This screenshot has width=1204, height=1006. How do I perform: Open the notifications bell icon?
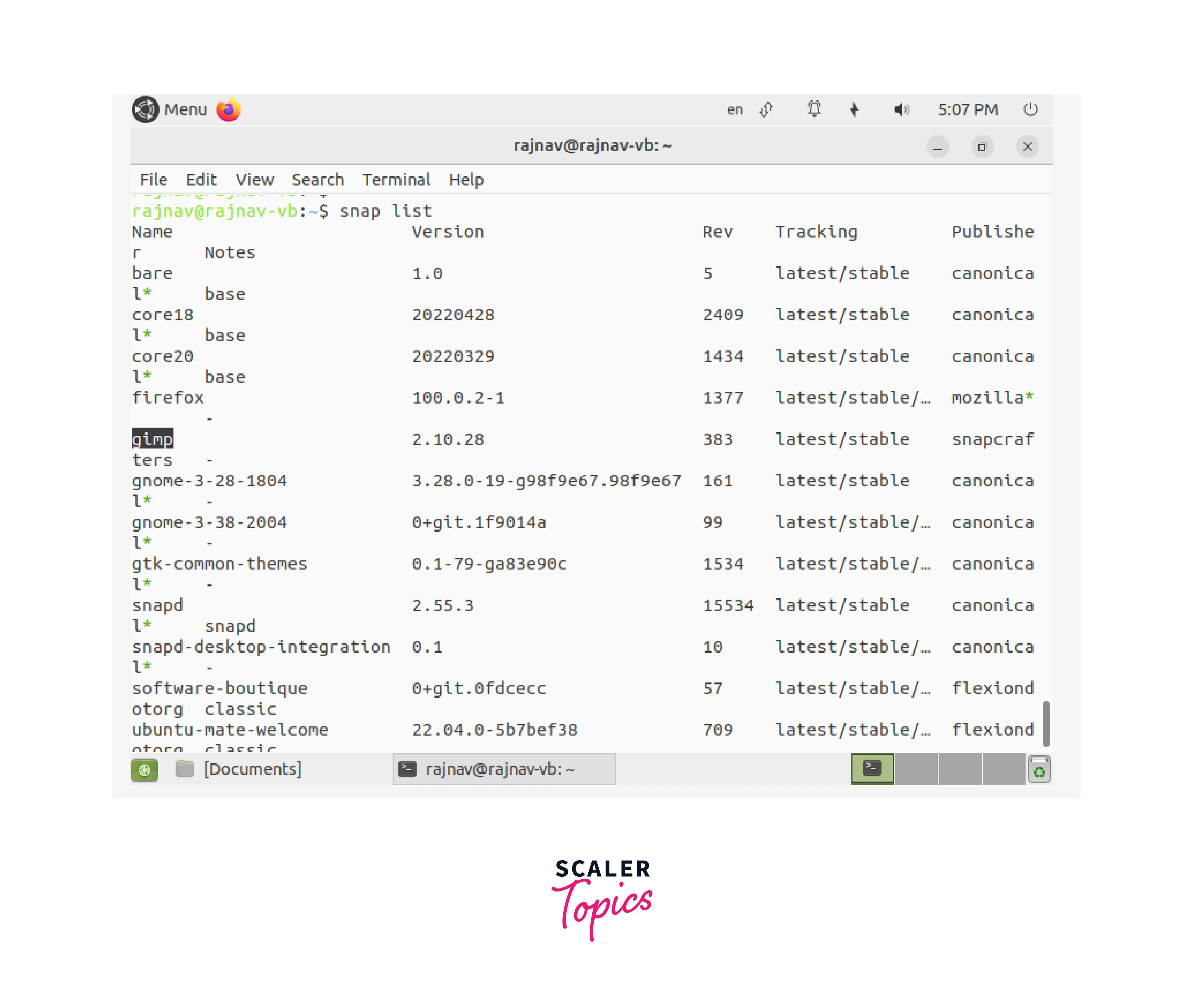click(x=814, y=109)
